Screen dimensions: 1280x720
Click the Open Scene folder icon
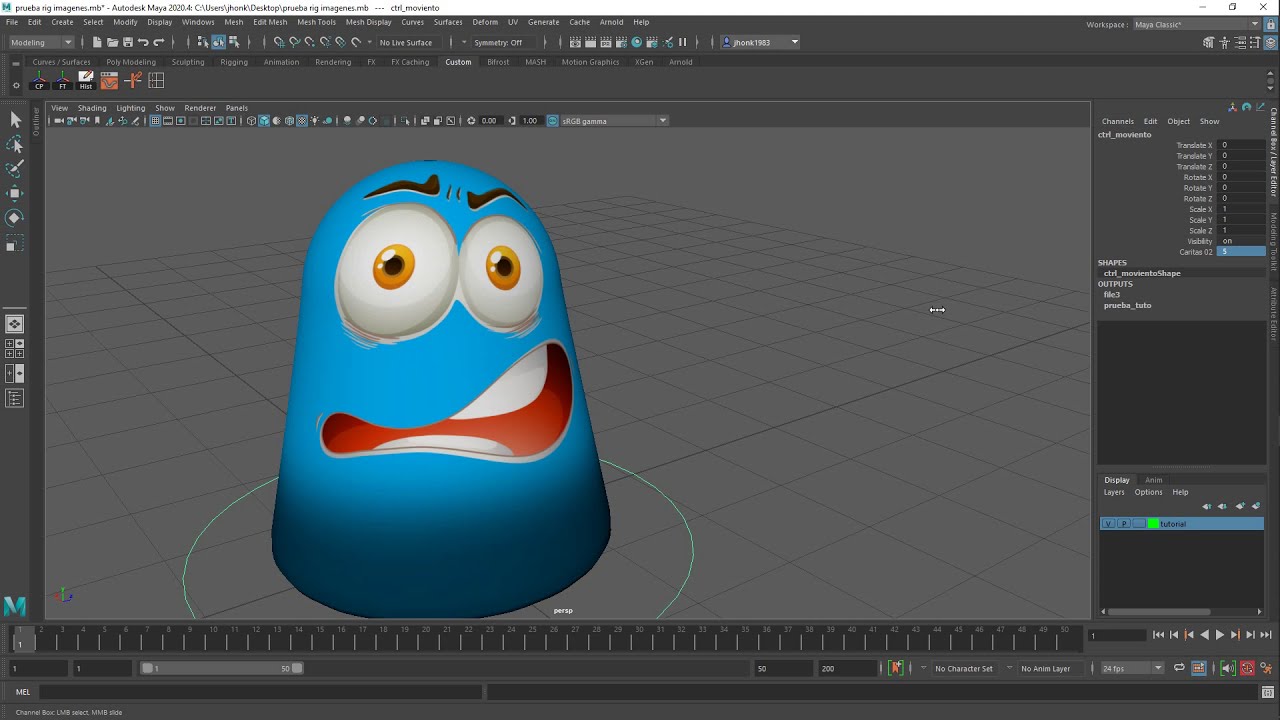(x=112, y=42)
